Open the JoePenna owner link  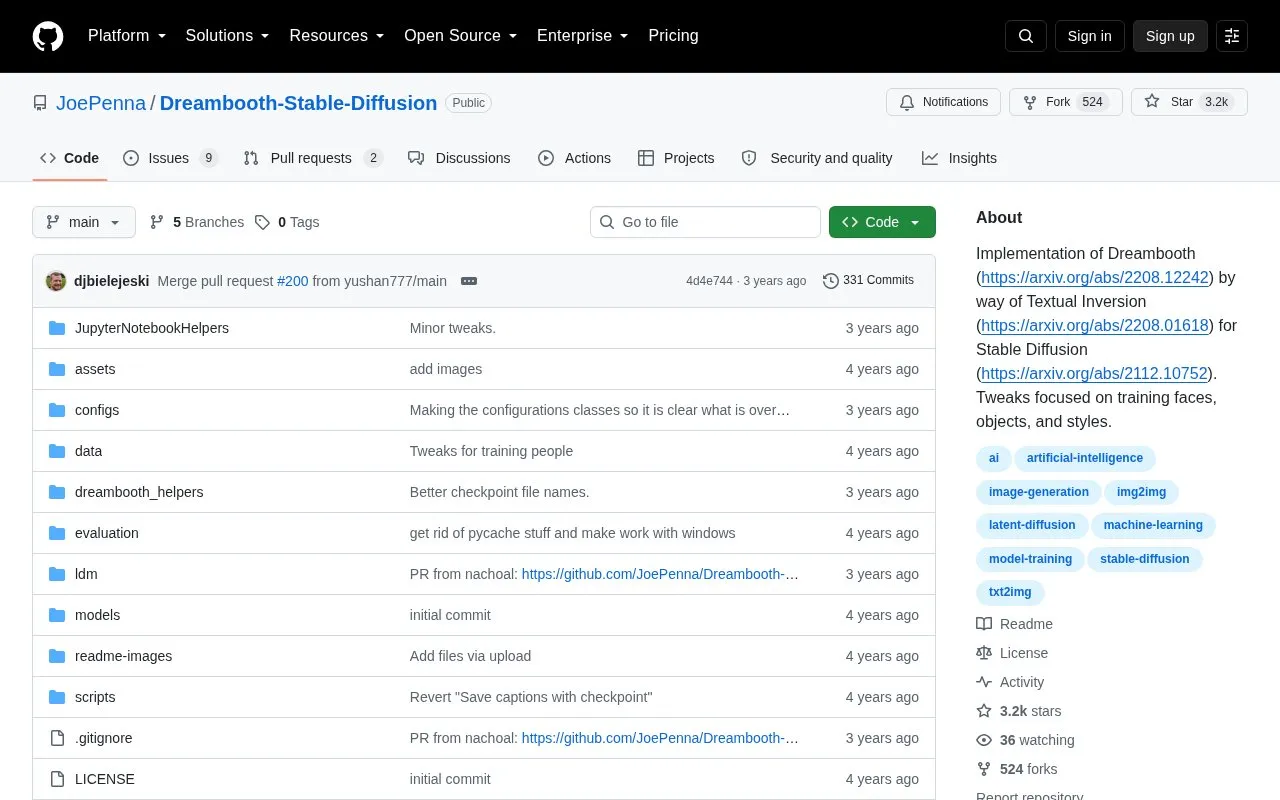(x=101, y=103)
